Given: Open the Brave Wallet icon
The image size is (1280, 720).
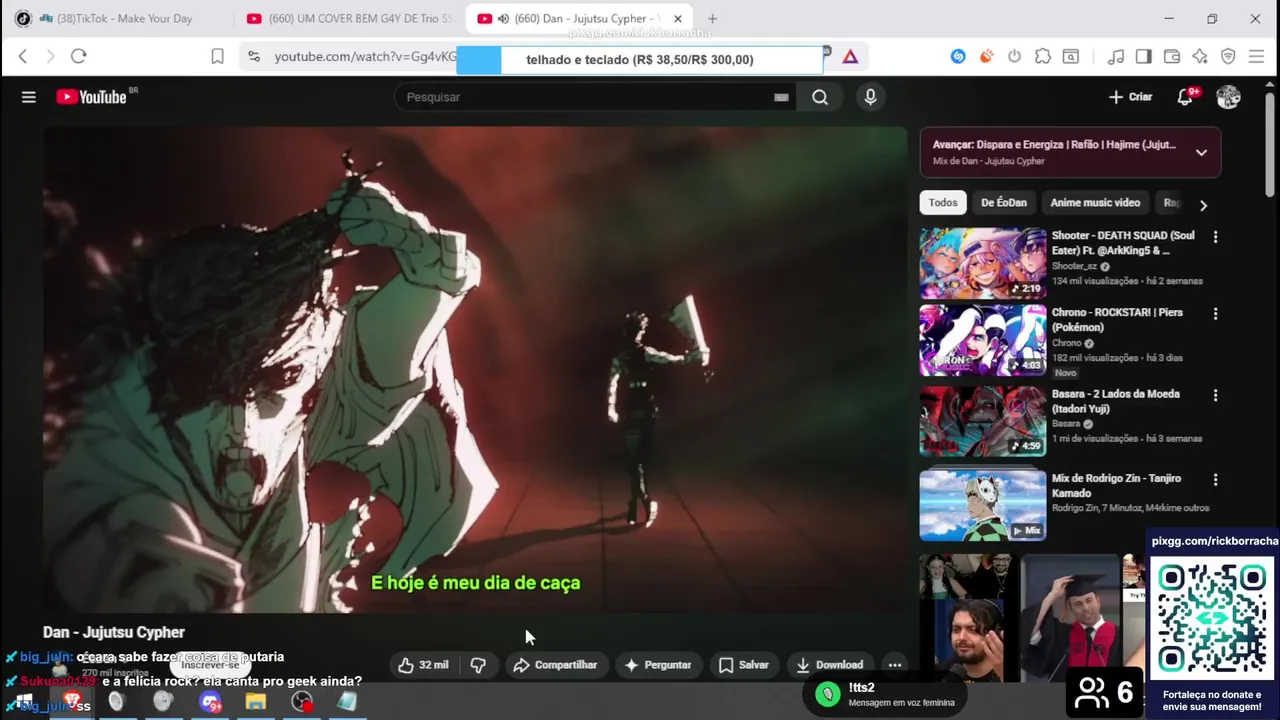Looking at the screenshot, I should pyautogui.click(x=1172, y=57).
